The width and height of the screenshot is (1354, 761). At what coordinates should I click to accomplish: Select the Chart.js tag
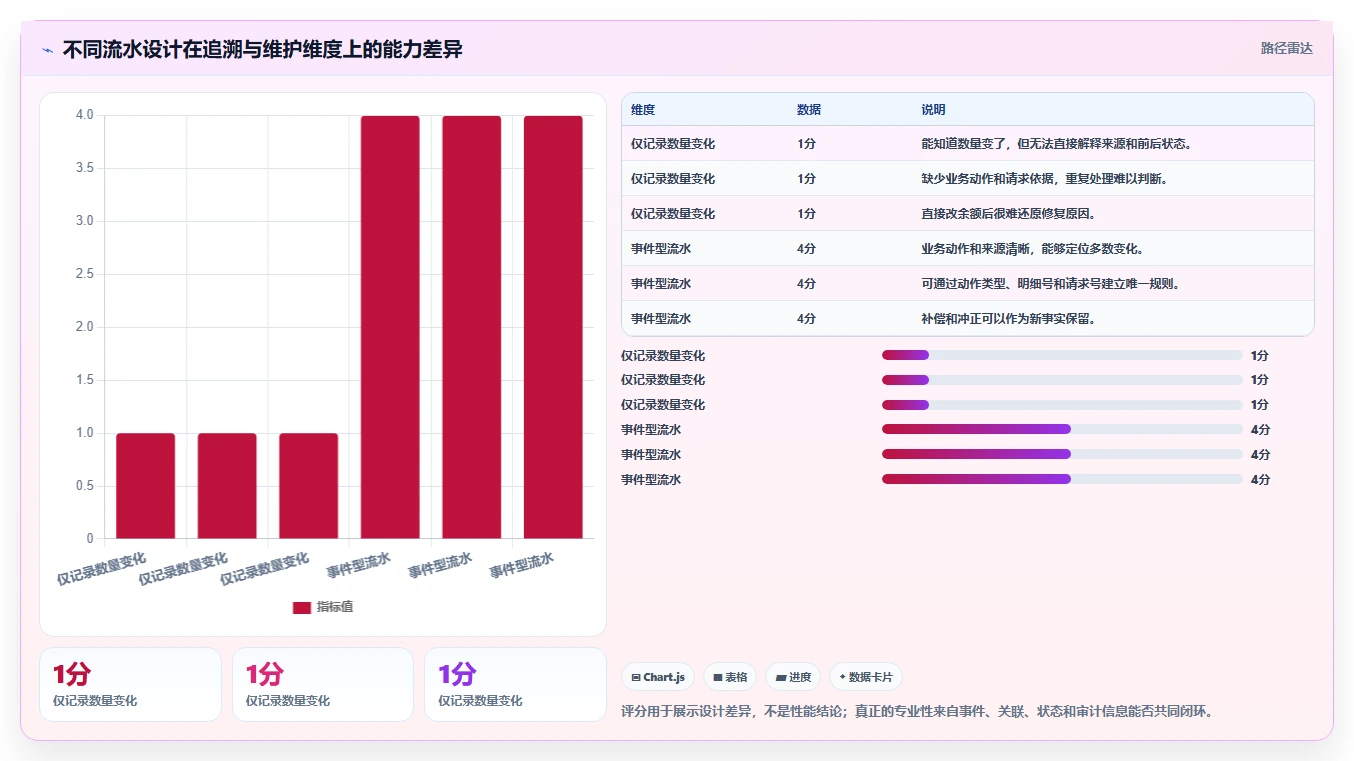click(658, 677)
